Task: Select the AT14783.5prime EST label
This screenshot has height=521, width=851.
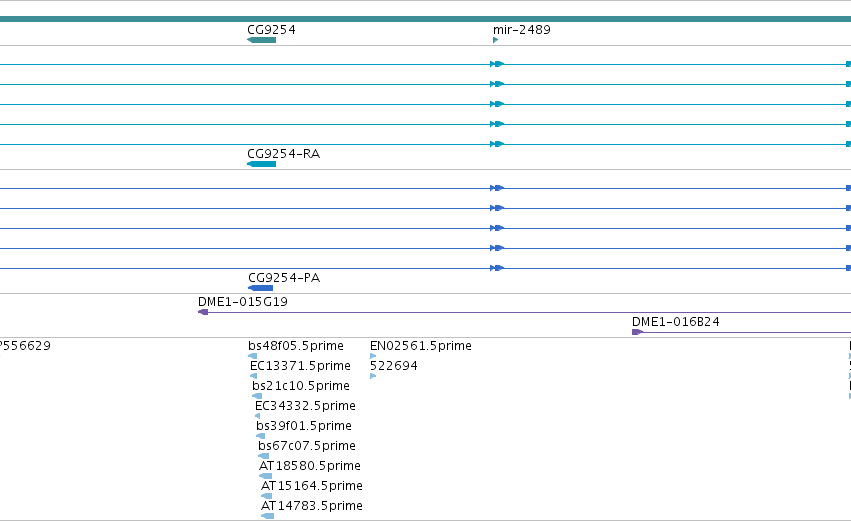Action: [312, 506]
